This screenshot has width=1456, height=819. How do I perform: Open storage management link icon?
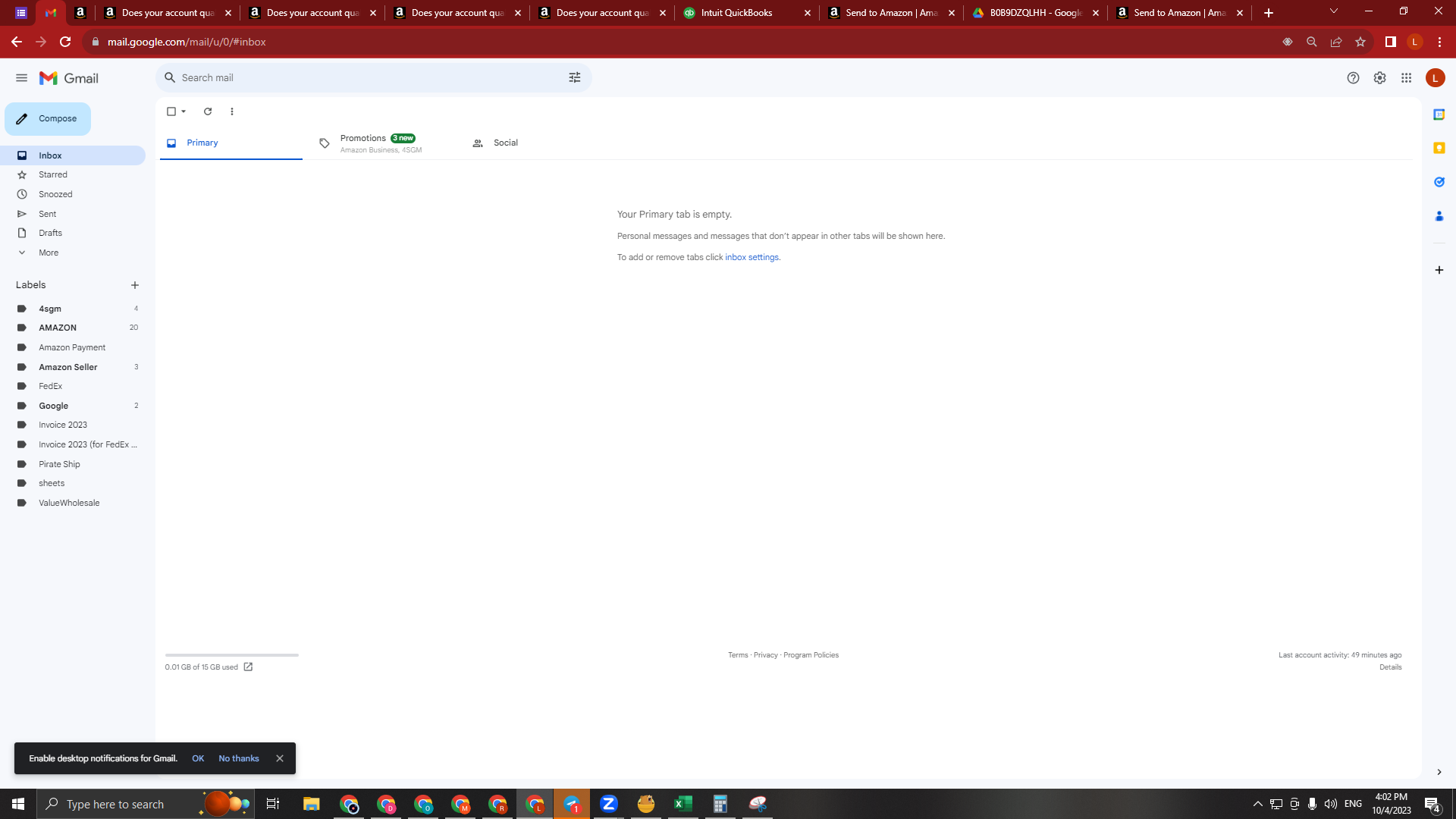pos(248,667)
